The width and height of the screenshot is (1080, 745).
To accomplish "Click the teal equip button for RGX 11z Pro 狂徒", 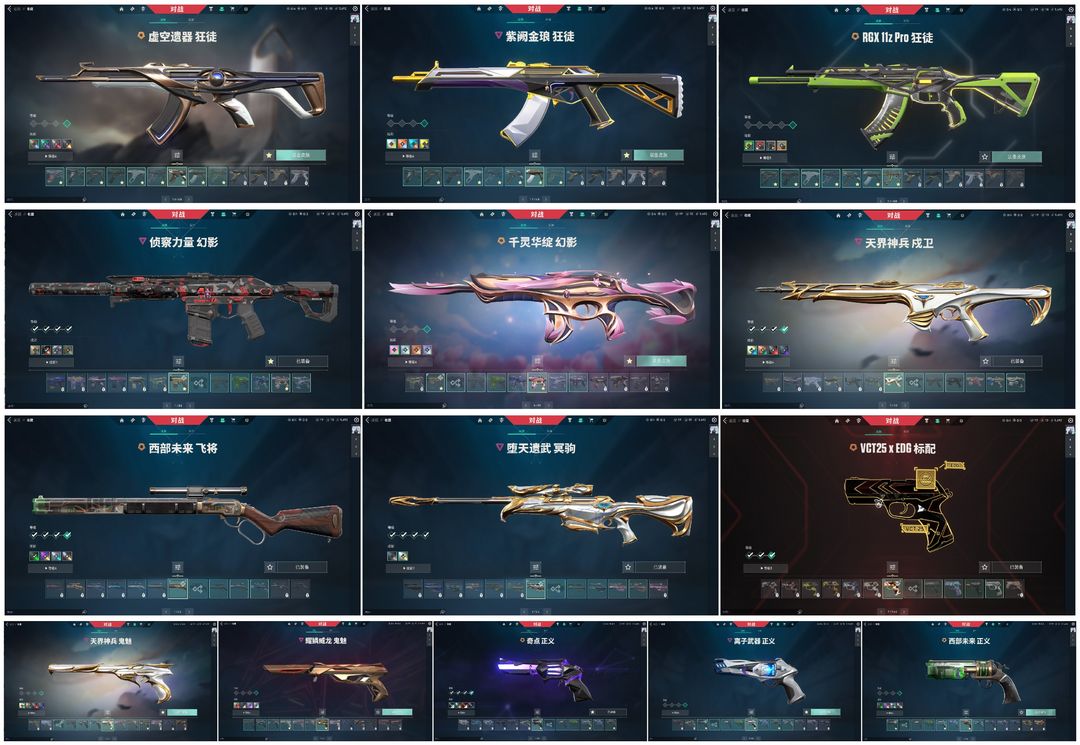I will click(1017, 157).
